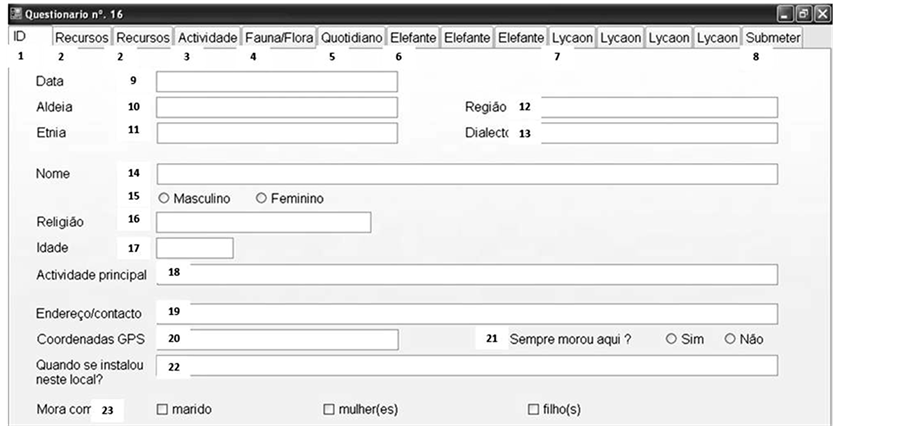Enable the filho(s) checkbox
The image size is (902, 426).
click(533, 409)
